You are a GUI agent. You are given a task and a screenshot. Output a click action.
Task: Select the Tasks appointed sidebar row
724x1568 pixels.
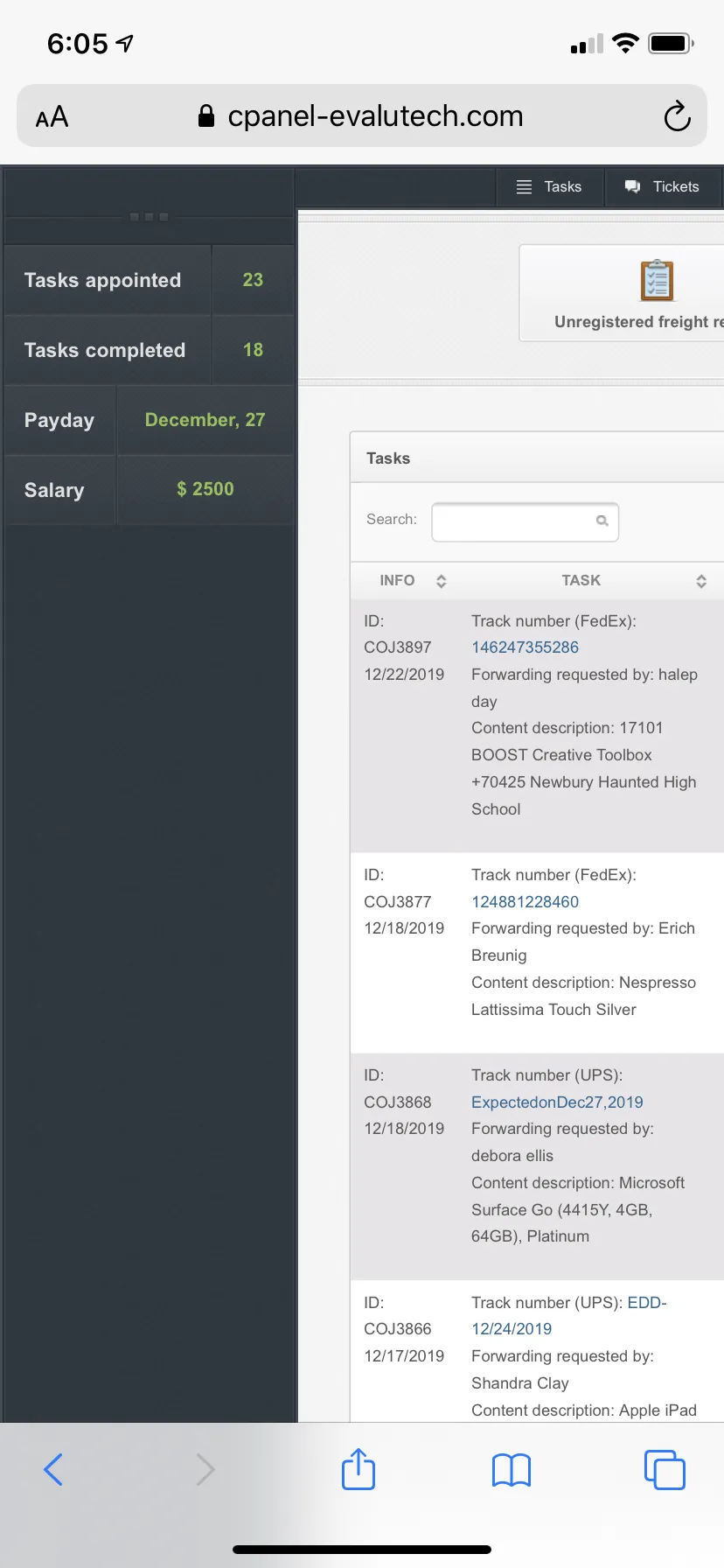[x=150, y=280]
